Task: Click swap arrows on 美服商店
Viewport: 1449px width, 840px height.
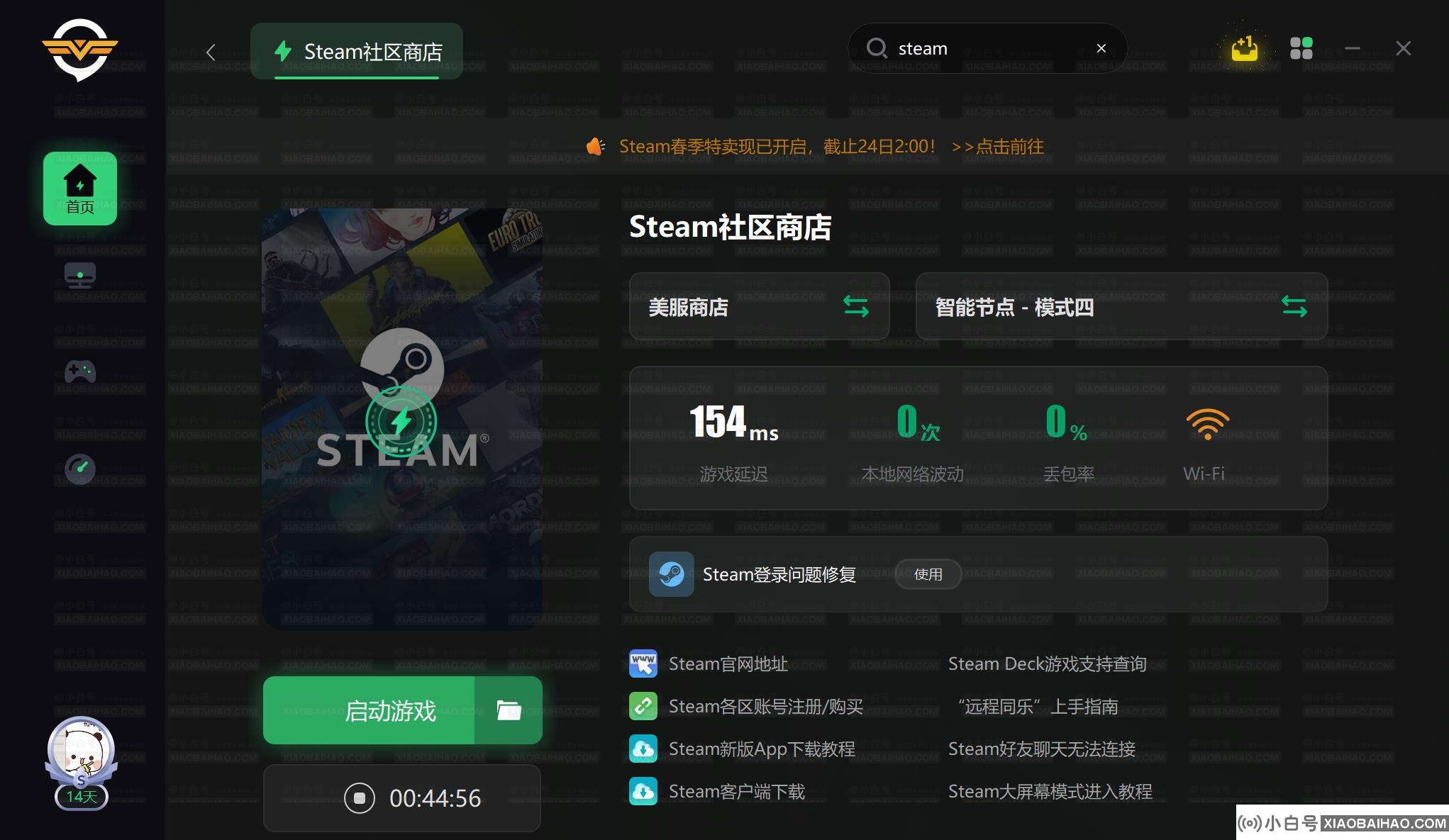Action: pyautogui.click(x=856, y=306)
